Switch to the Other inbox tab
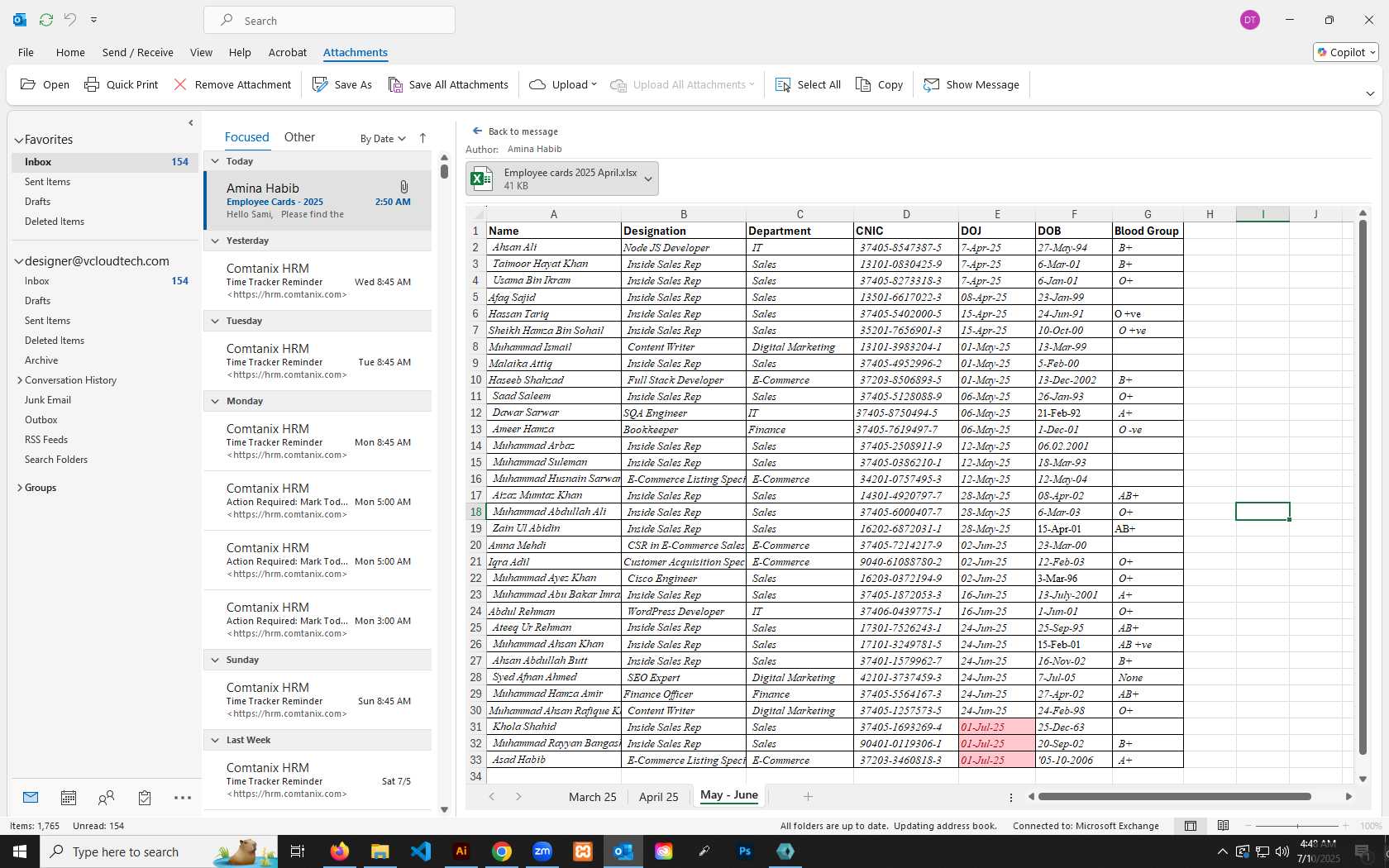The width and height of the screenshot is (1389, 868). [299, 137]
